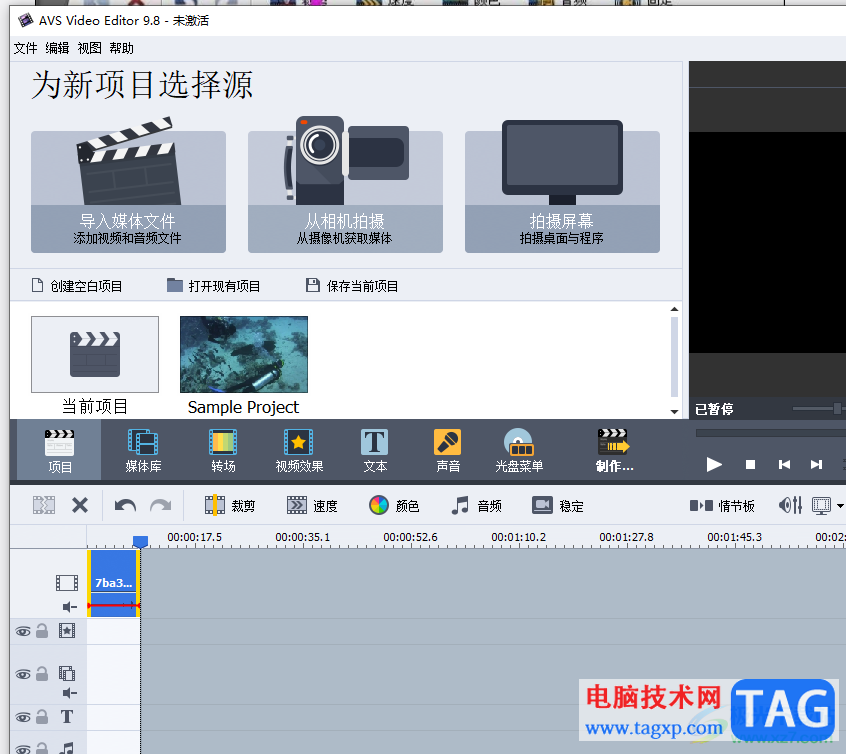Click the Play button in preview

(x=714, y=464)
